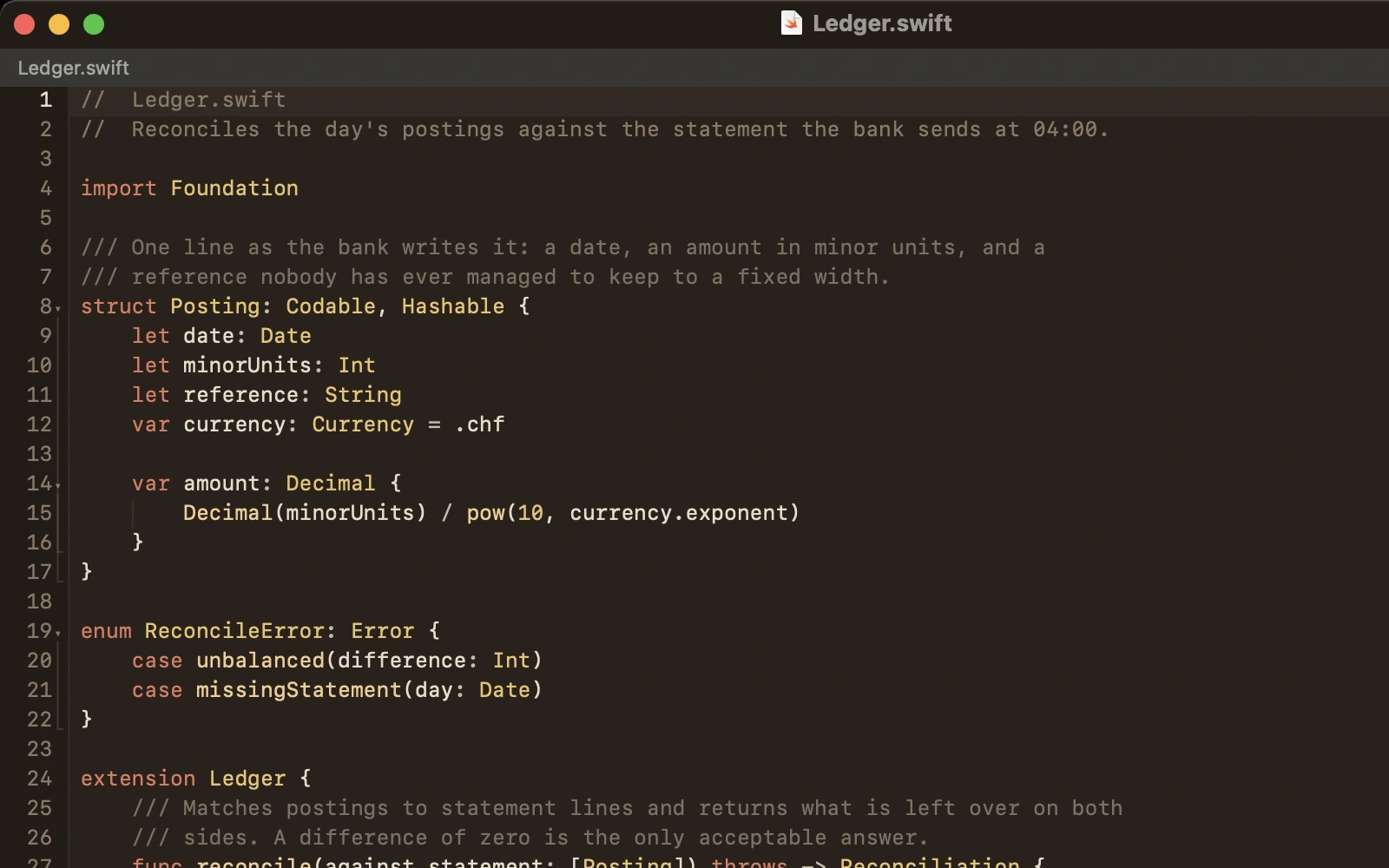Collapse the var amount fold arrow
This screenshot has width=1389, height=868.
click(x=58, y=486)
